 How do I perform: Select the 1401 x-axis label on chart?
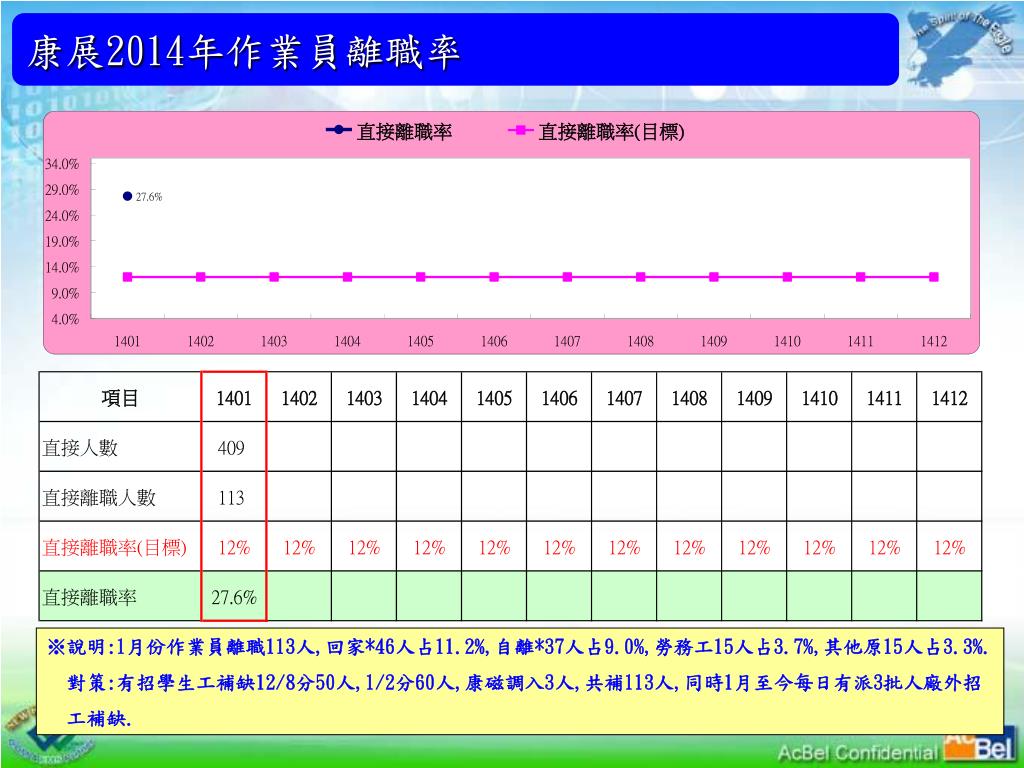pyautogui.click(x=127, y=341)
